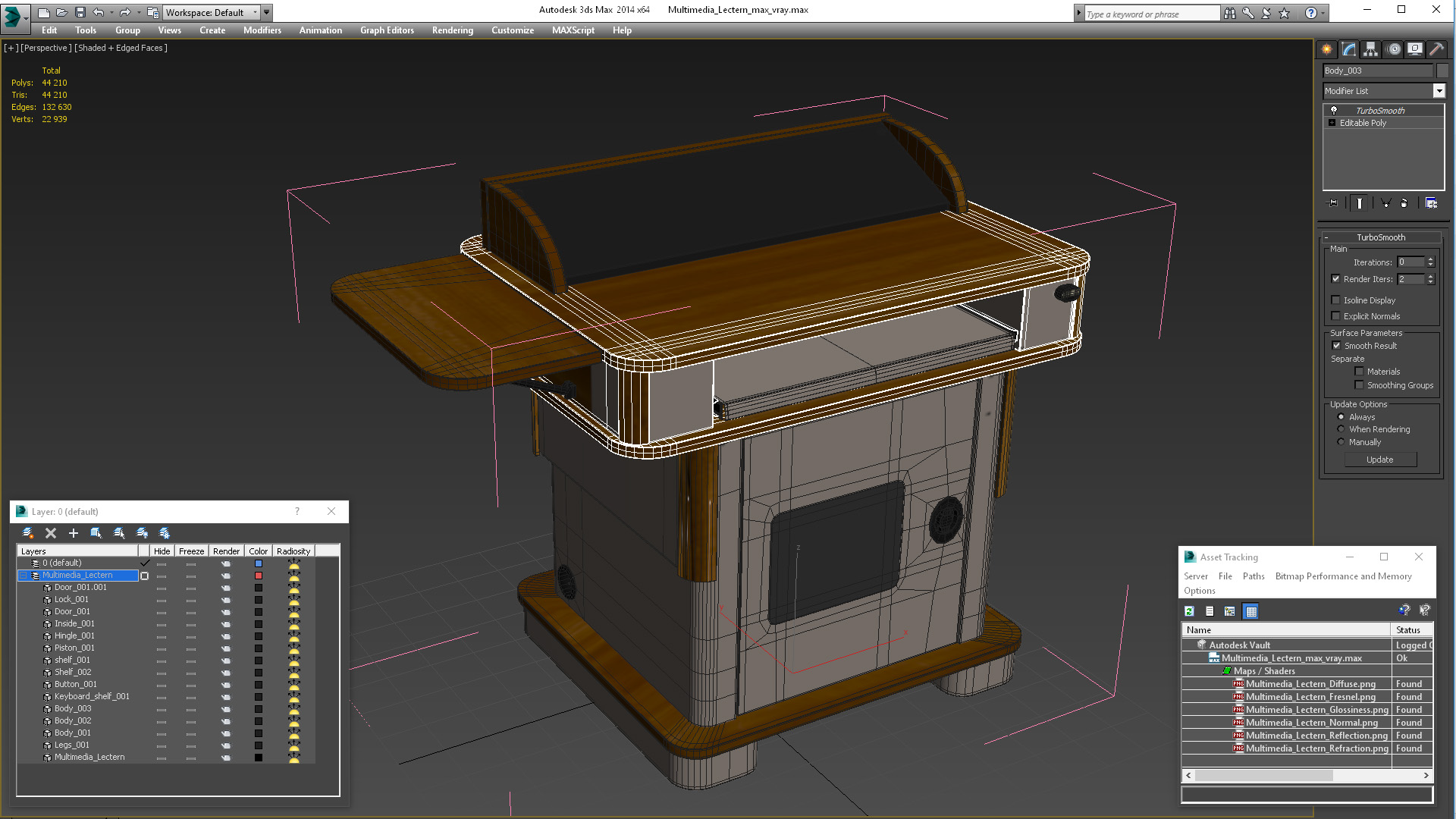Refresh the Asset Tracking list
Viewport: 1456px width, 819px height.
1189,611
